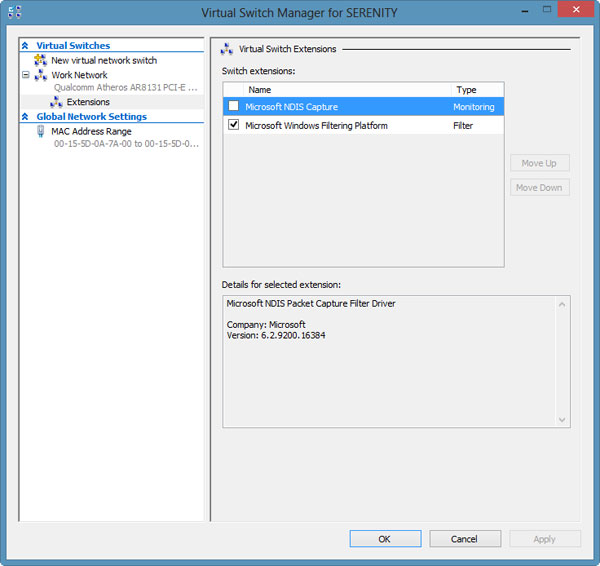Collapse the Work Network tree node
600x566 pixels.
(x=26, y=75)
